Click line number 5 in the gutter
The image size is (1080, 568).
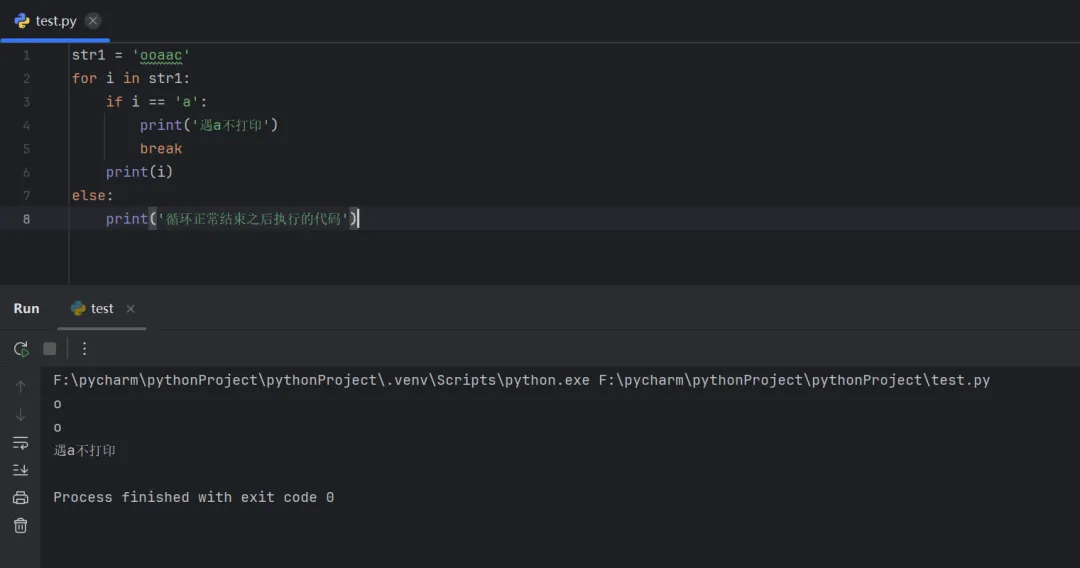pyautogui.click(x=26, y=149)
